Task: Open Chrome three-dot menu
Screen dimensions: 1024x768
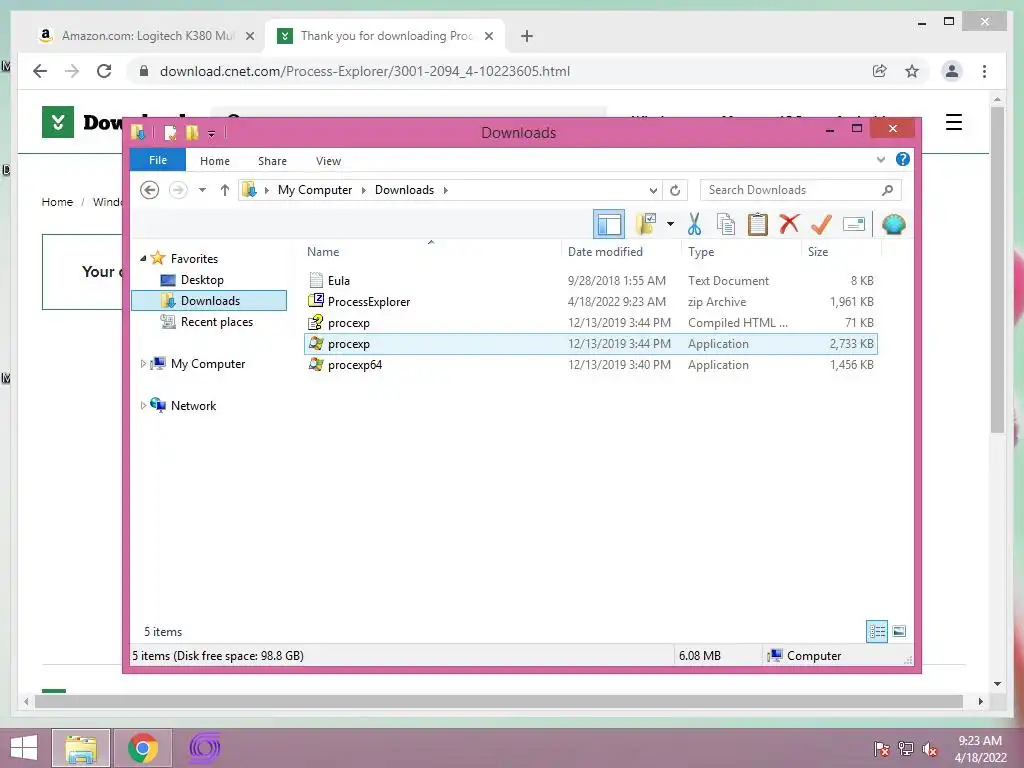Action: coord(984,71)
